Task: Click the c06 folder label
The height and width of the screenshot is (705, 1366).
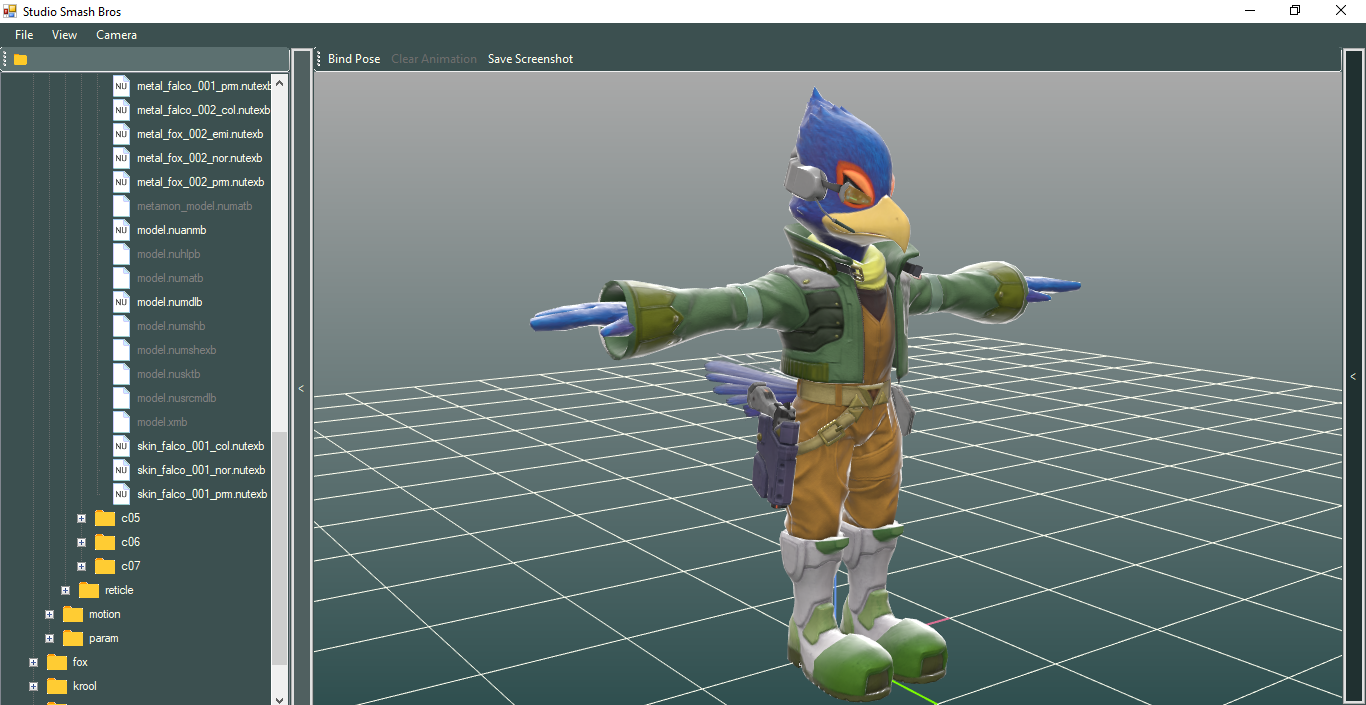Action: pos(131,542)
